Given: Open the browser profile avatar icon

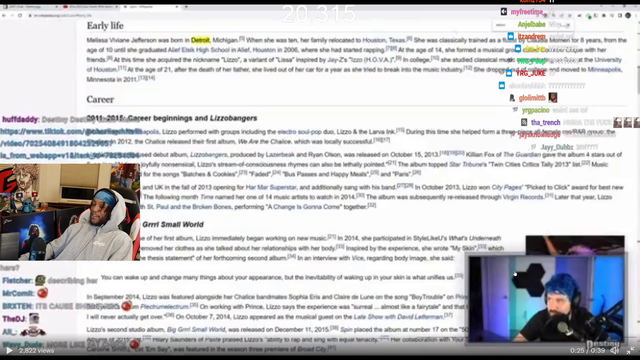Looking at the screenshot, I should (628, 16).
